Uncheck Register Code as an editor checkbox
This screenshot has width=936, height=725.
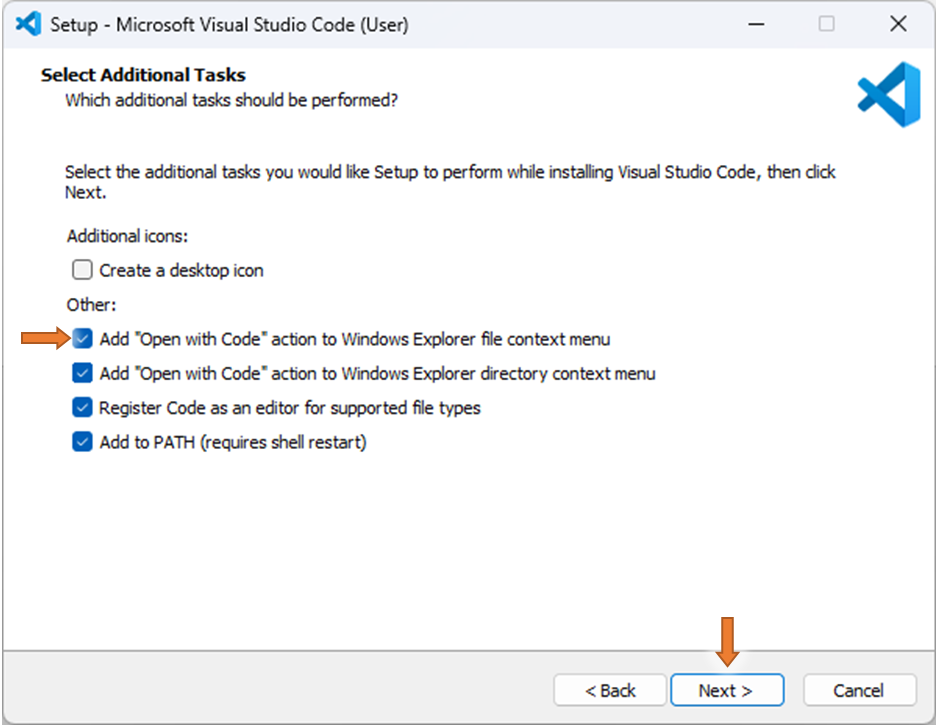point(82,408)
